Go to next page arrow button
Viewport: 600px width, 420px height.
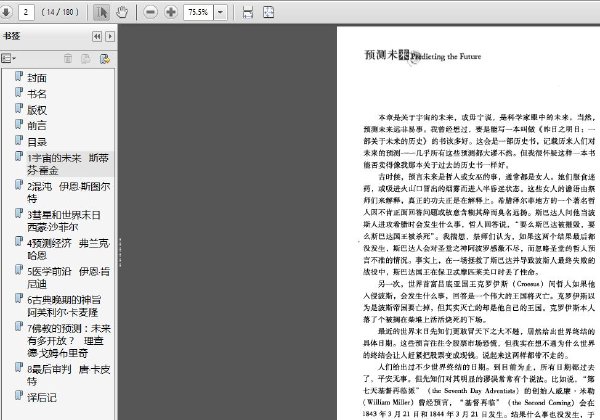pos(6,12)
